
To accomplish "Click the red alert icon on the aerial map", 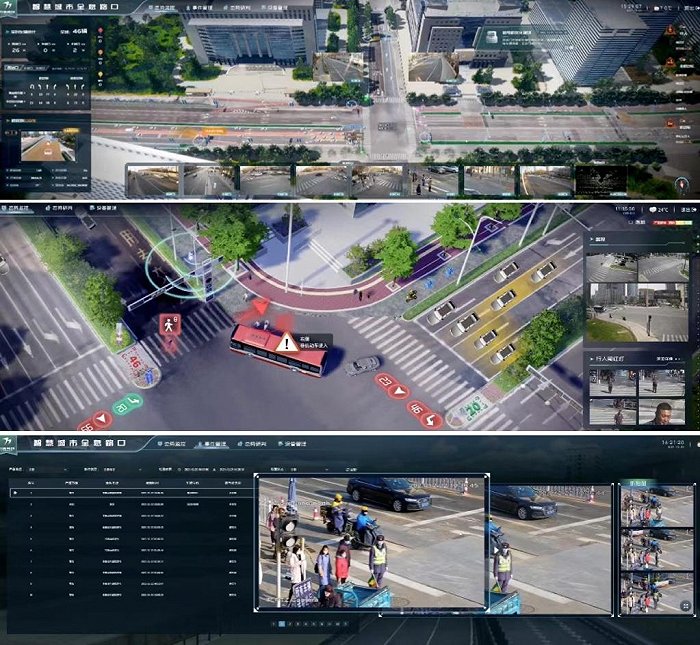I will pyautogui.click(x=669, y=30).
